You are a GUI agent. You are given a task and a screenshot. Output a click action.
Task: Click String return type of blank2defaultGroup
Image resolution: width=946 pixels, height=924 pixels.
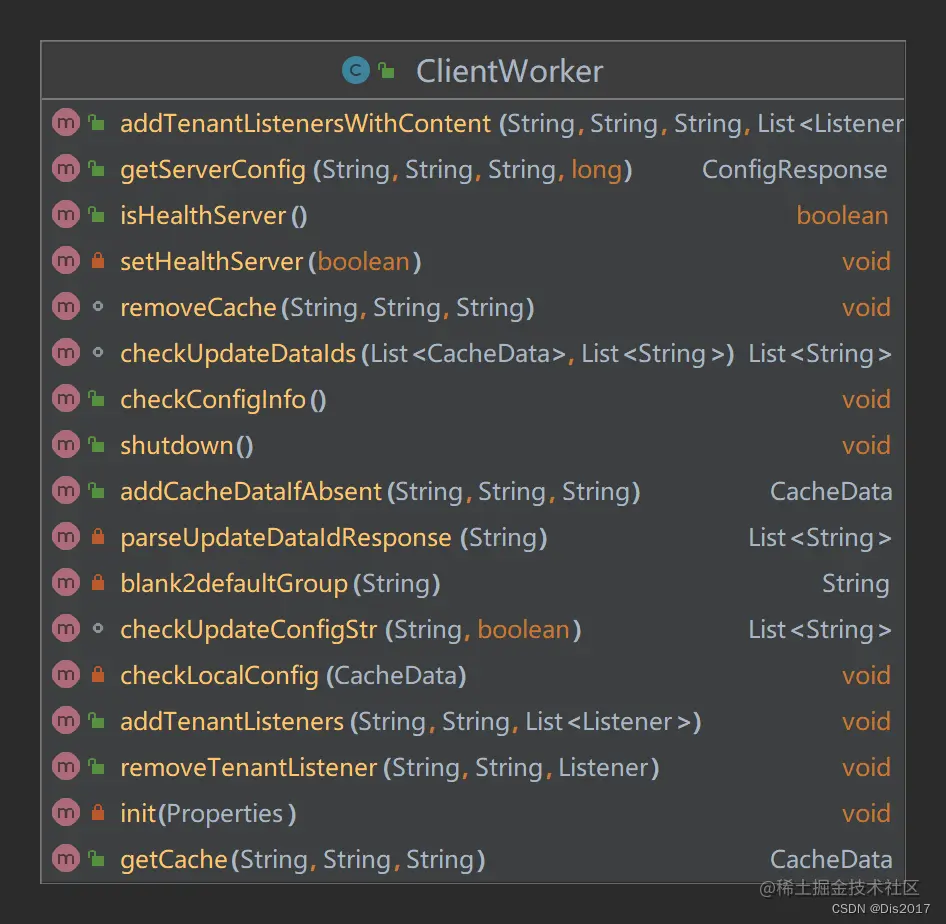(x=856, y=584)
